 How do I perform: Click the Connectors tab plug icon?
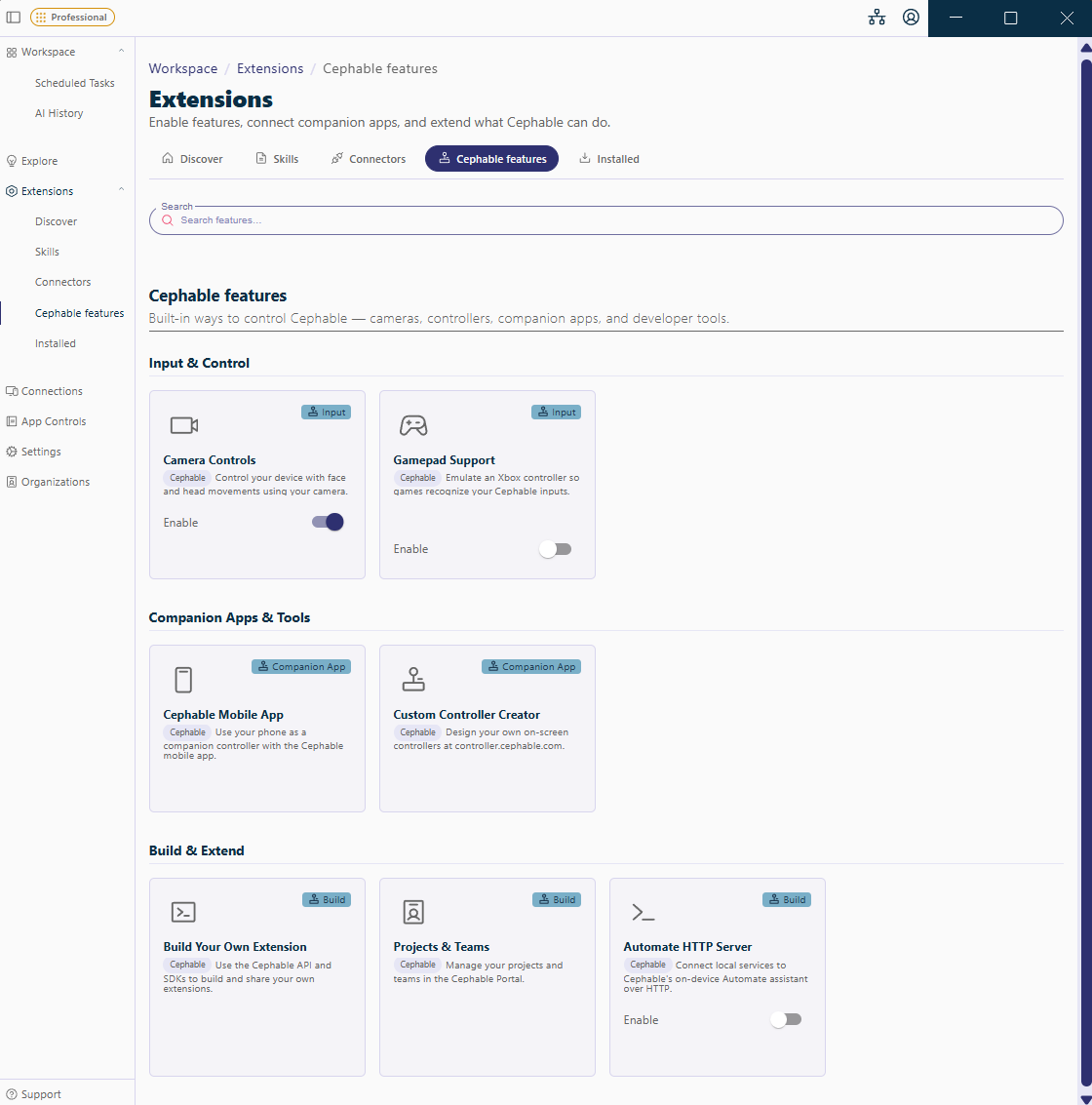tap(337, 158)
